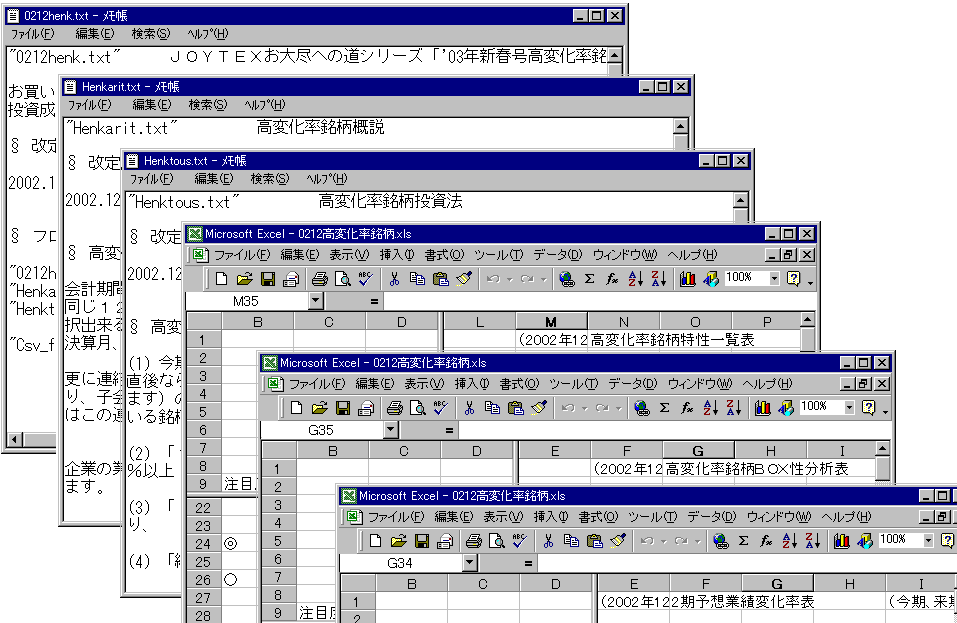
Task: Click the Cut scissors icon in the G34 Excel window
Action: (548, 541)
